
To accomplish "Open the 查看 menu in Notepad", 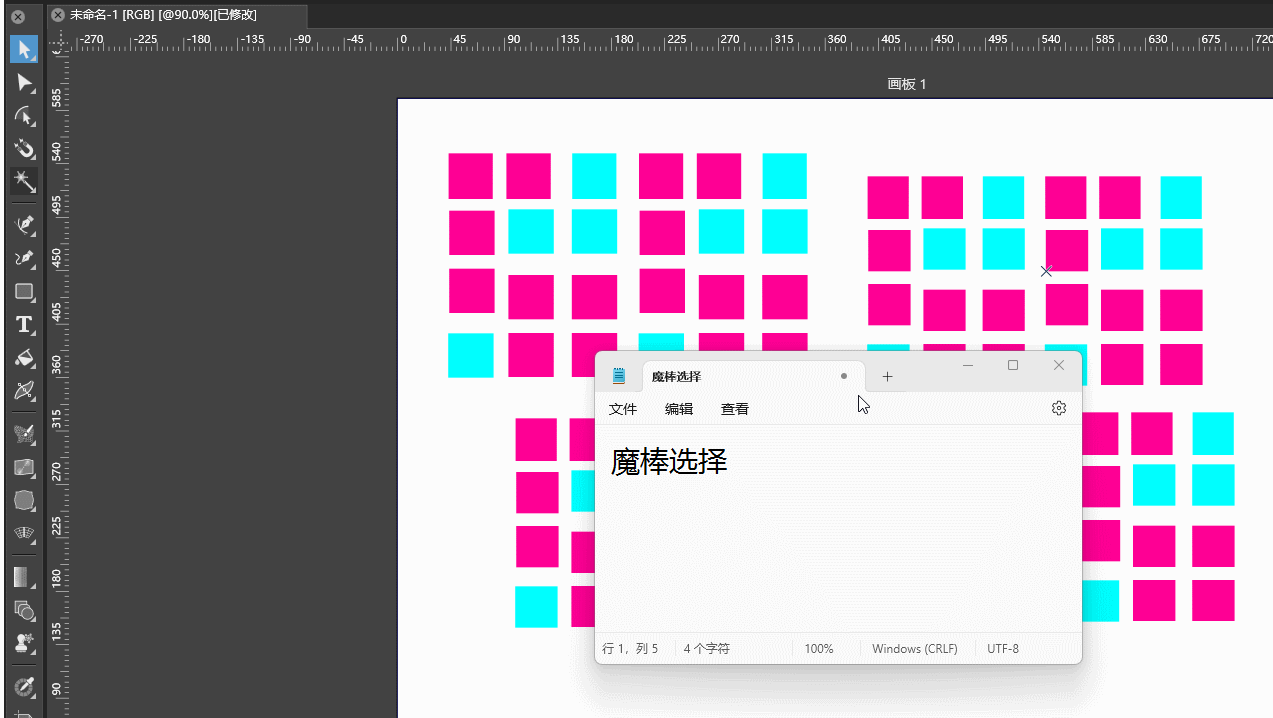I will [x=735, y=409].
